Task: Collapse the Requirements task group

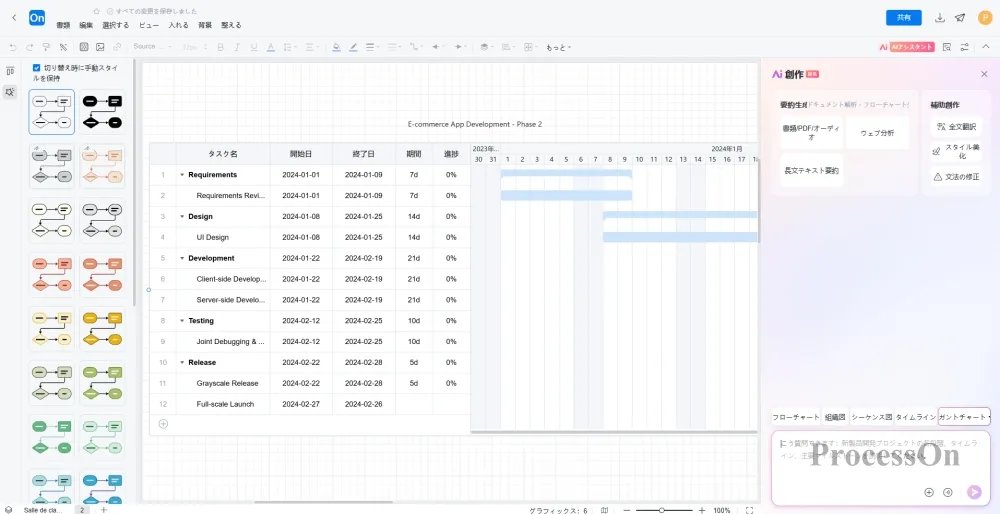Action: pos(182,175)
